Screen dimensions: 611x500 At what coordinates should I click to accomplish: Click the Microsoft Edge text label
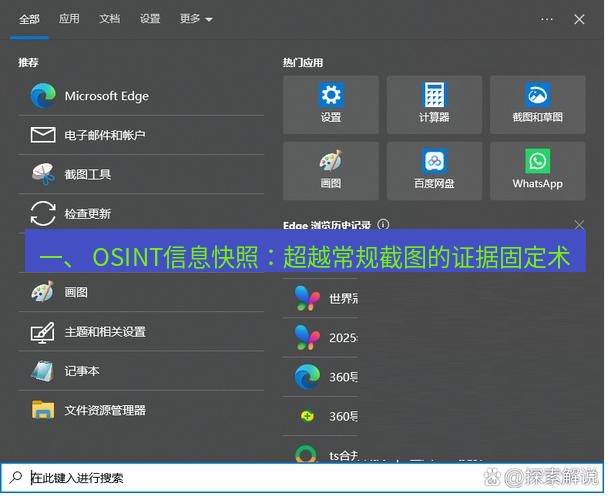click(107, 96)
